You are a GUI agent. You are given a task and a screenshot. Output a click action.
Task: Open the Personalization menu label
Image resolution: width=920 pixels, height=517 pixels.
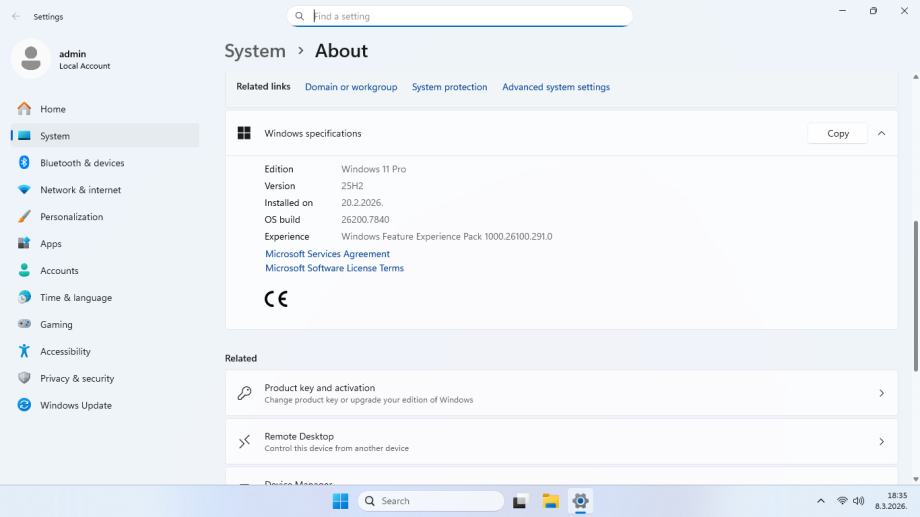point(72,217)
